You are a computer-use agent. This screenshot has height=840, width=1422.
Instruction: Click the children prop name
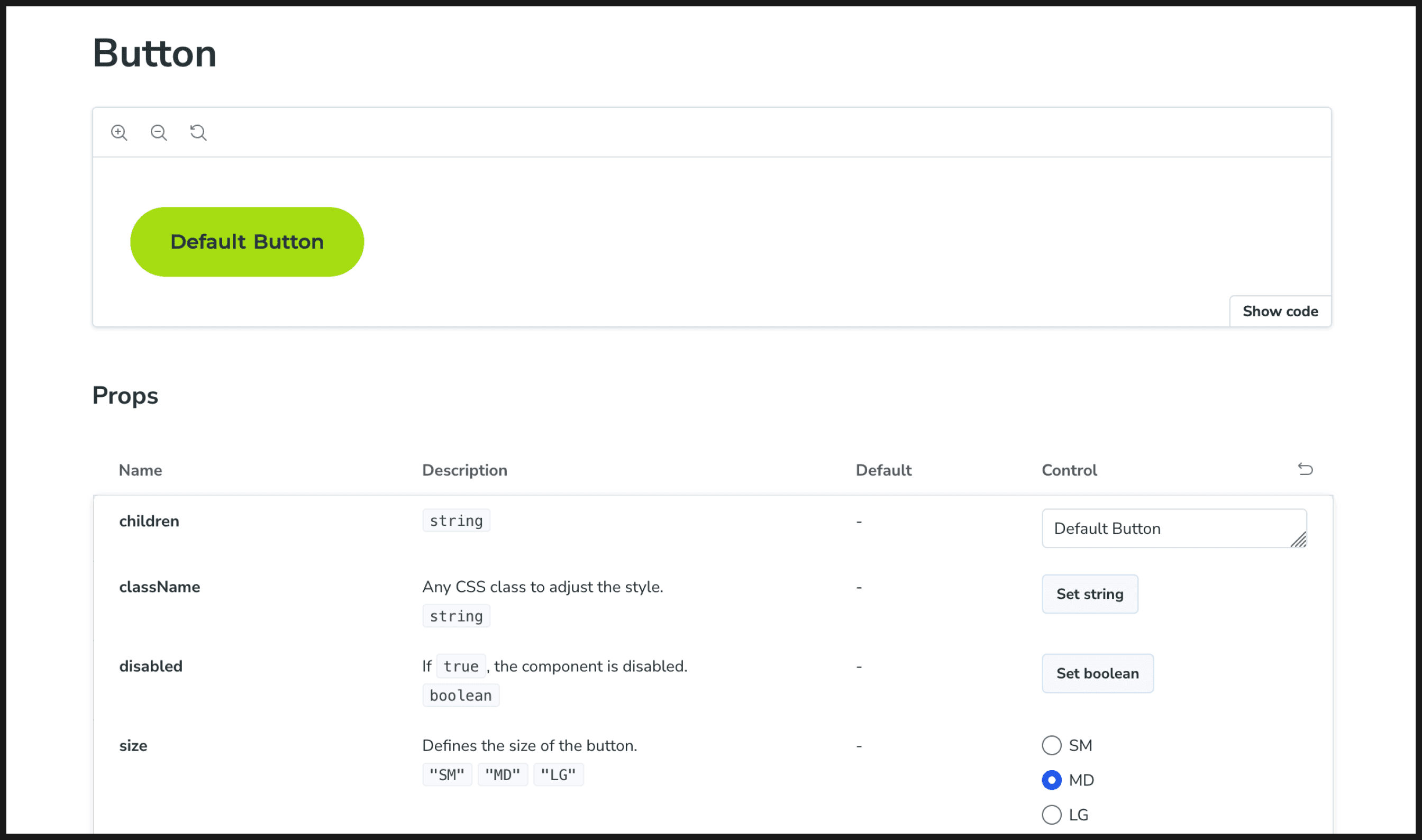click(x=149, y=522)
